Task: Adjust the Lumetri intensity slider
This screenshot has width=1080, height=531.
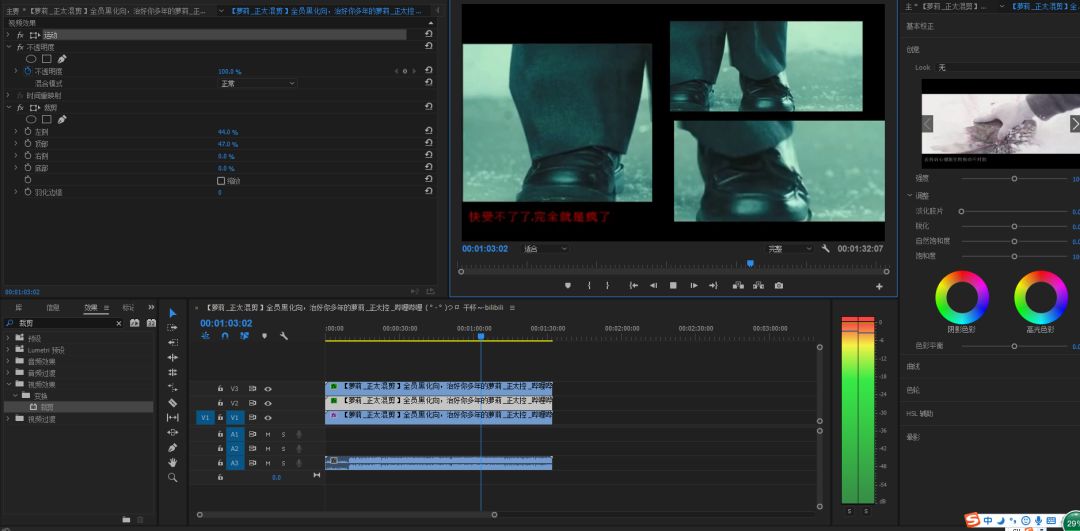Action: (1014, 178)
